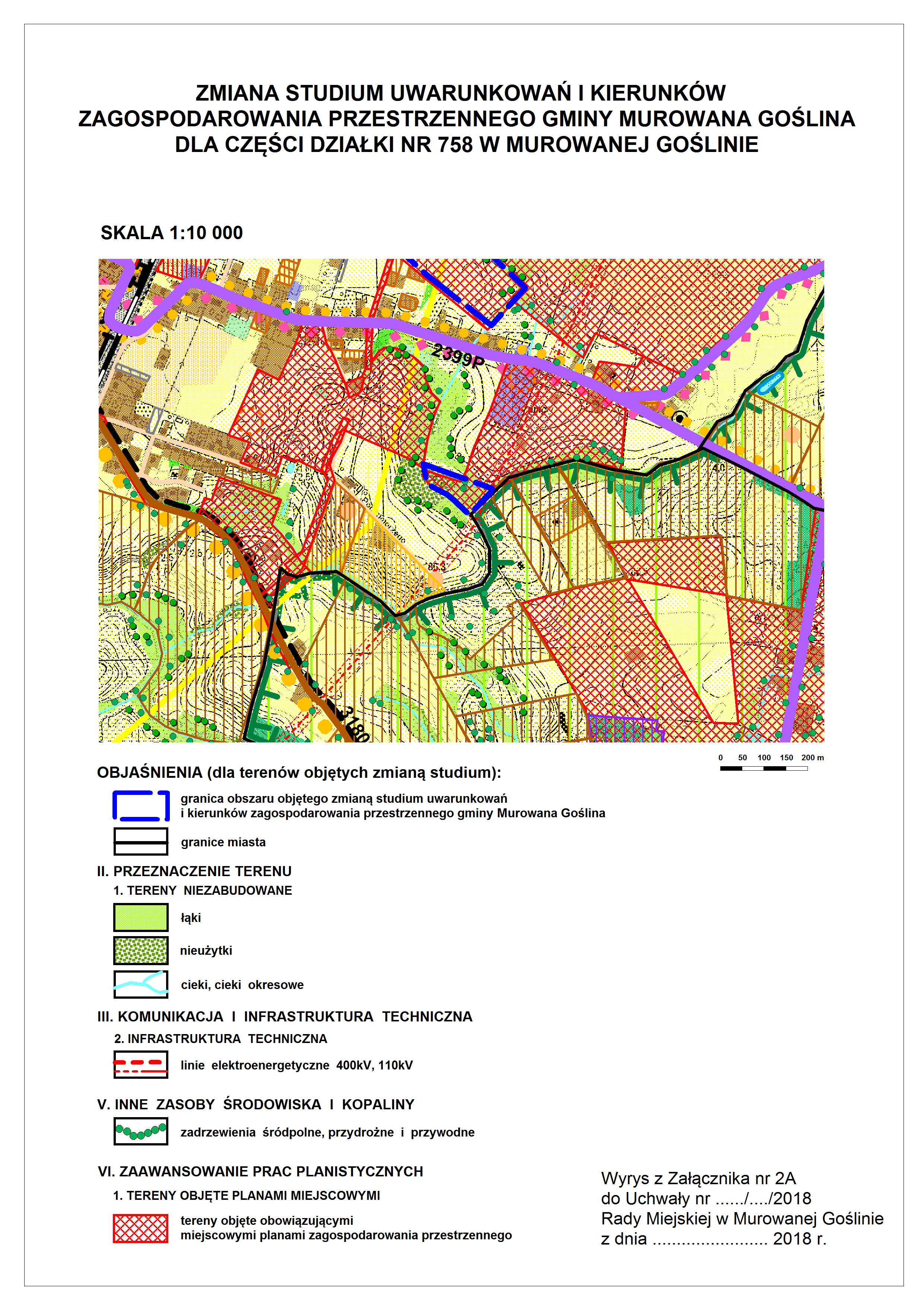The image size is (924, 1306).
Task: Click the 'z dnia ... 2018 r.' line
Action: (x=714, y=1238)
